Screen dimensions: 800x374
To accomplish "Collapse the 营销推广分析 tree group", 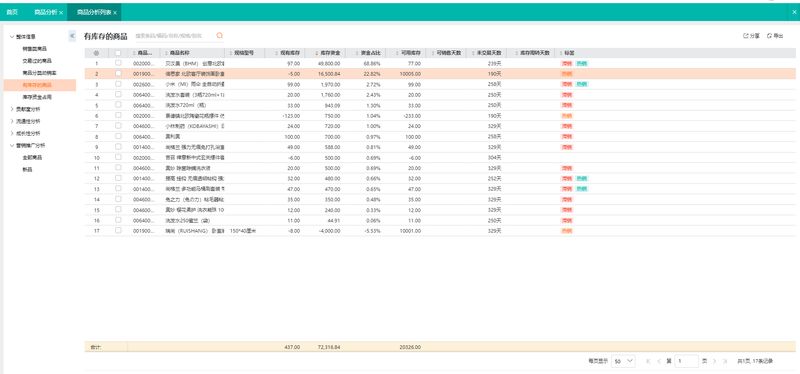I will (x=12, y=145).
